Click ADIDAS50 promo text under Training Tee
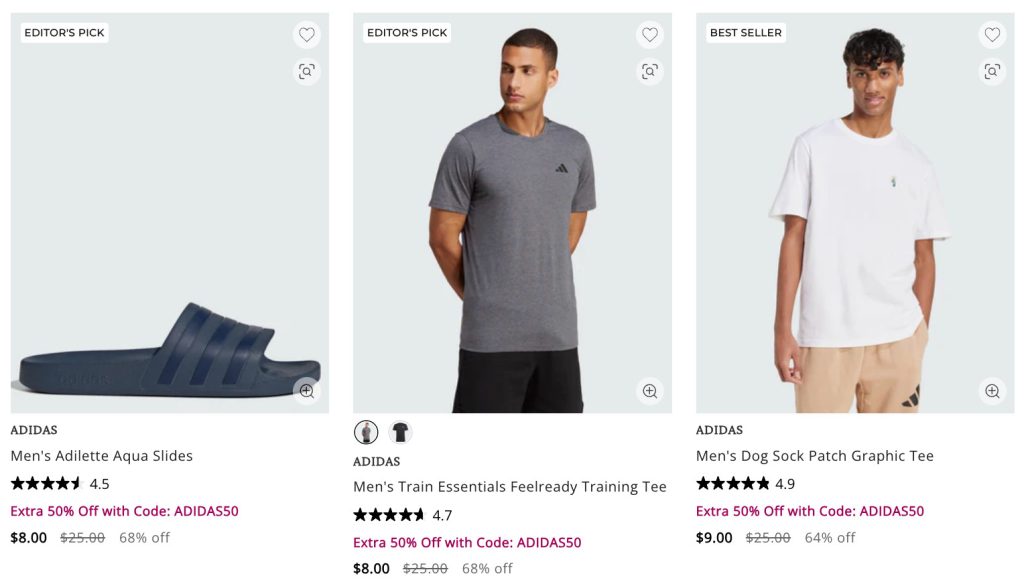 coord(467,543)
